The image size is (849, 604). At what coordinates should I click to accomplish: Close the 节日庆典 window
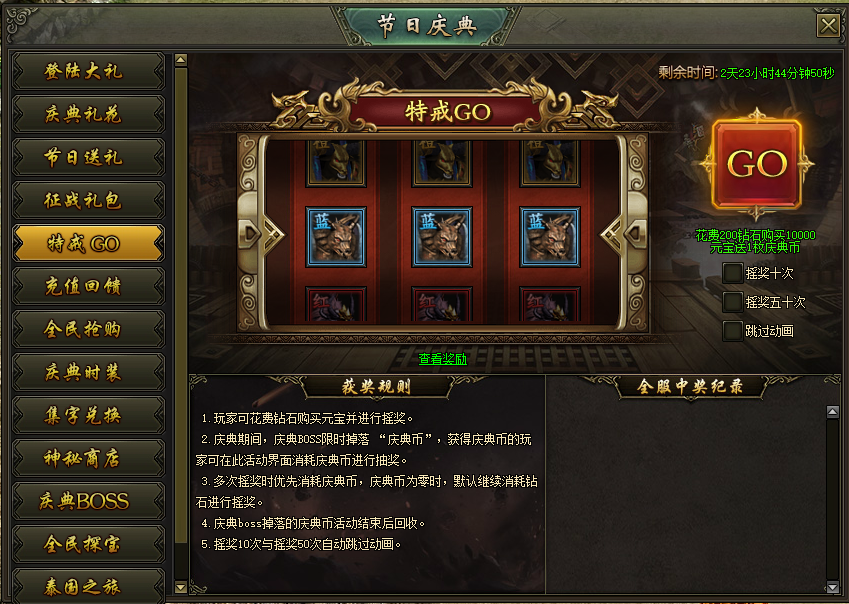pos(828,25)
